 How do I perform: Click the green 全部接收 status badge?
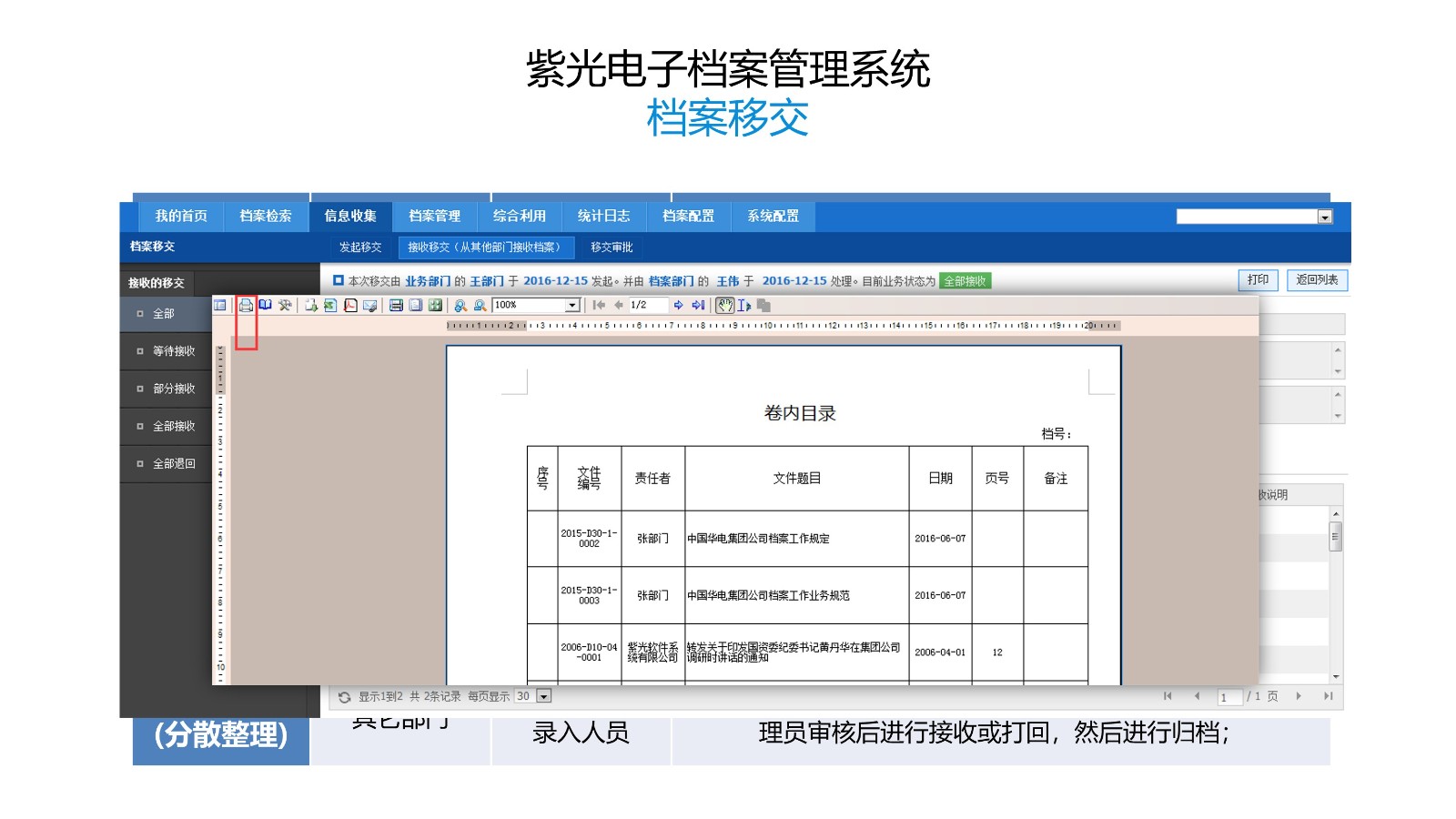(x=965, y=281)
